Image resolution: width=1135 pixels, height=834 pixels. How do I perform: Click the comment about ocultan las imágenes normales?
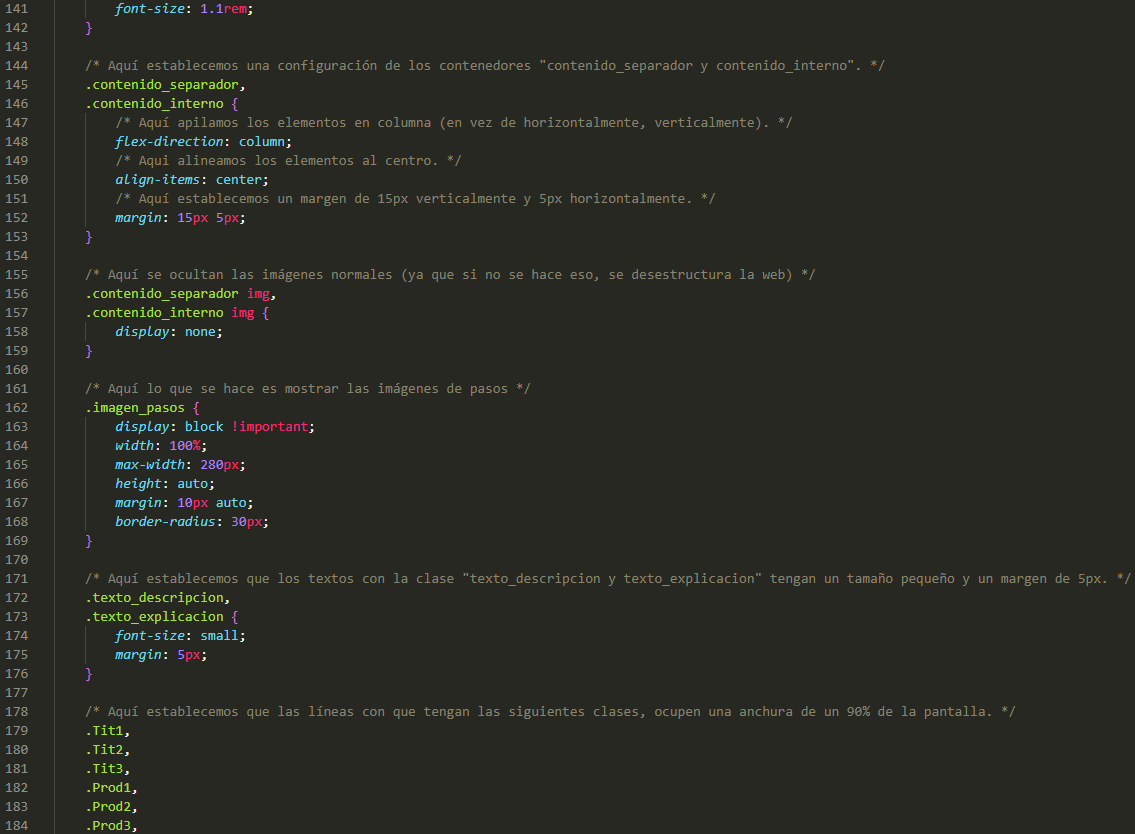(450, 274)
